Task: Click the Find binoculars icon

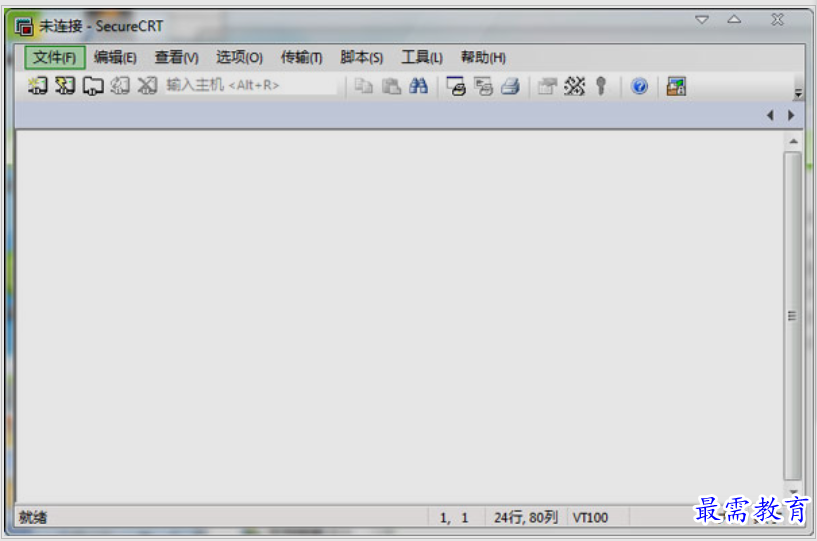Action: pyautogui.click(x=418, y=86)
